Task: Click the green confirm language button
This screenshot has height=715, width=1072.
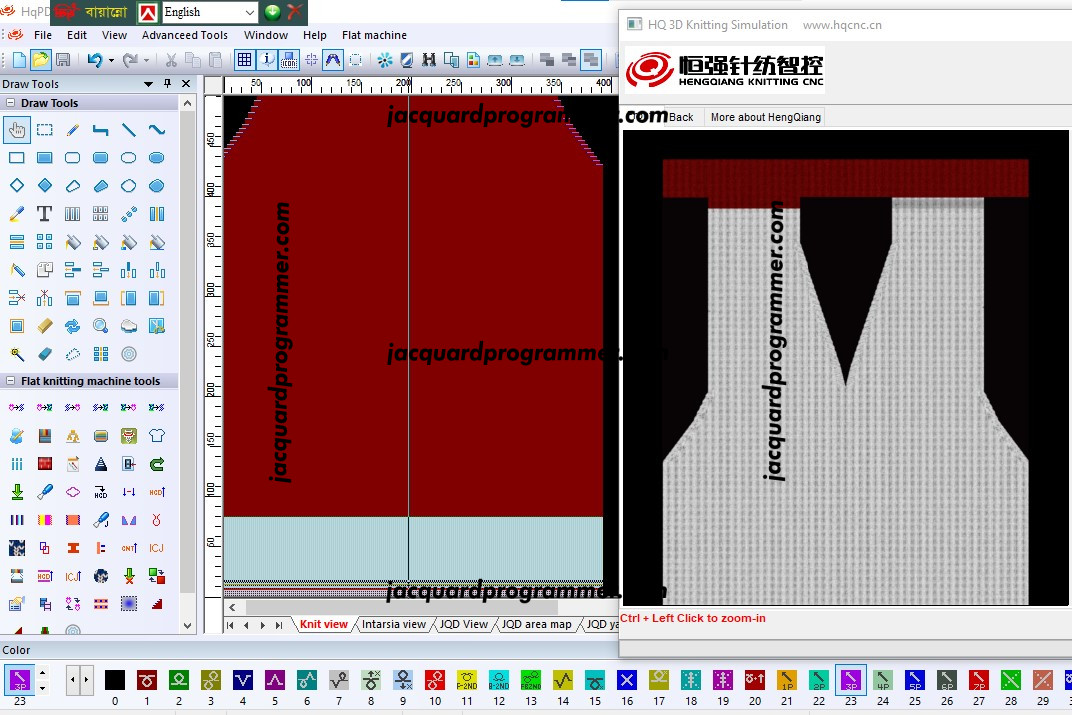Action: point(272,12)
